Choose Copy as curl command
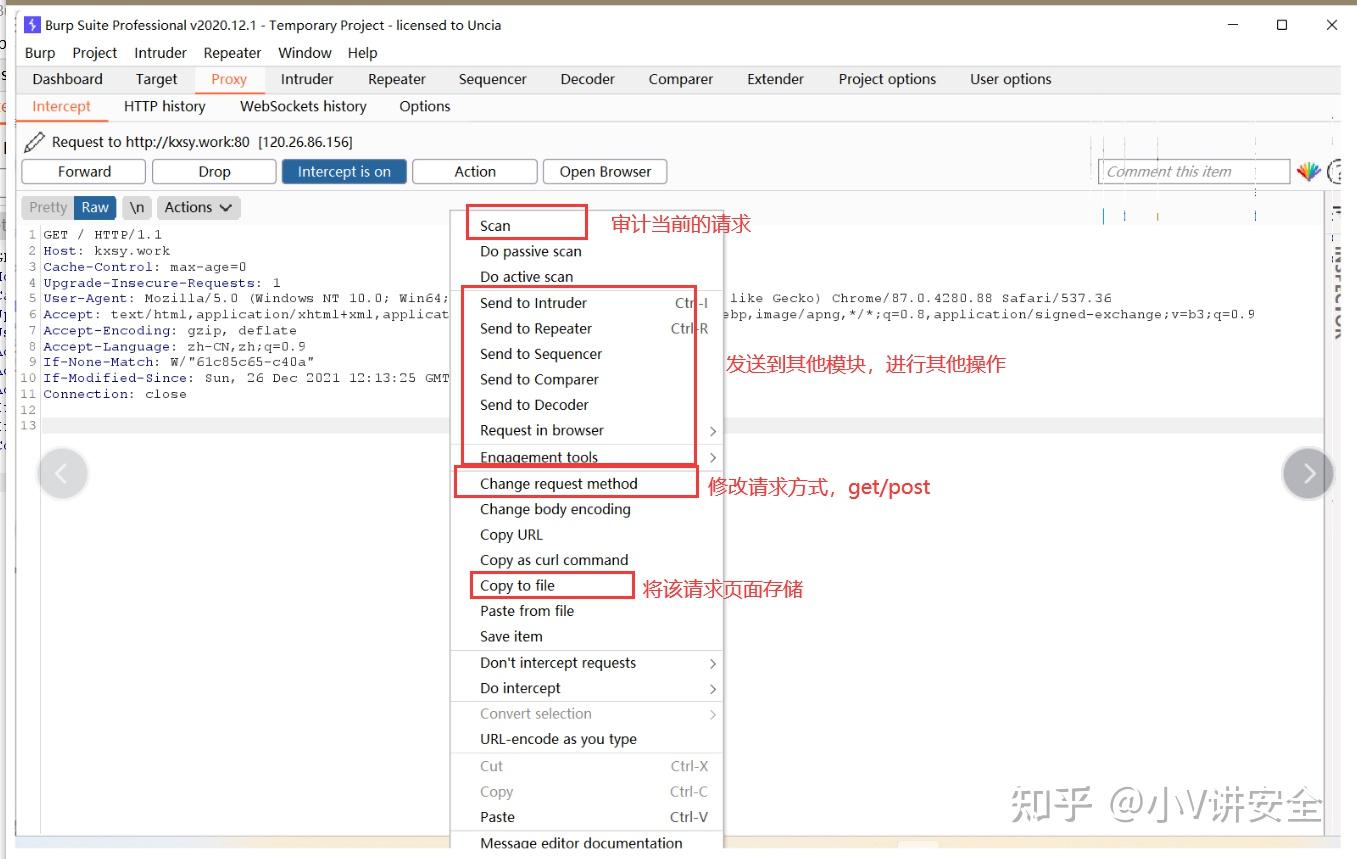 click(x=553, y=560)
